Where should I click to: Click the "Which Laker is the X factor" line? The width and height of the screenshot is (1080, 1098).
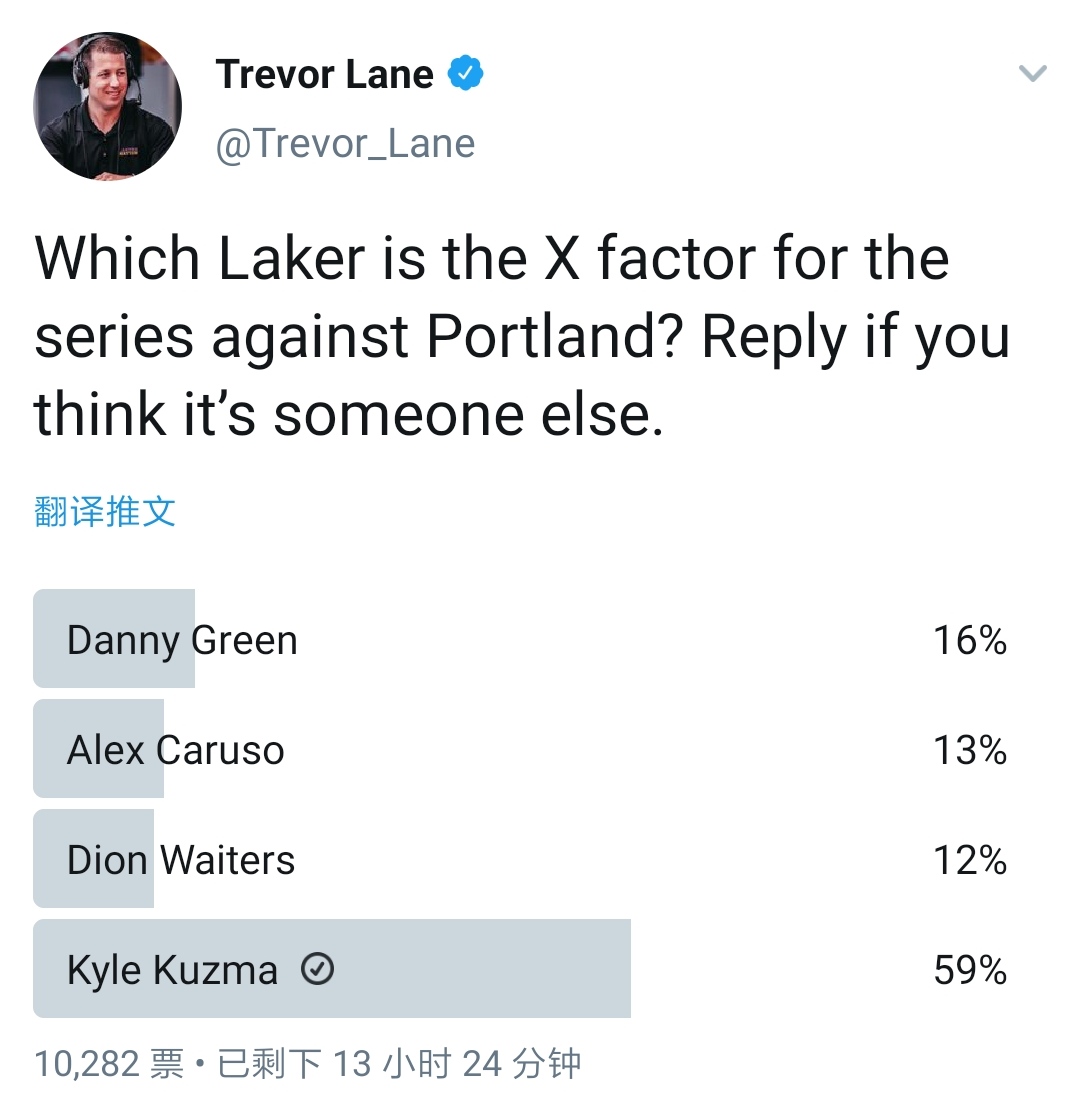click(491, 258)
